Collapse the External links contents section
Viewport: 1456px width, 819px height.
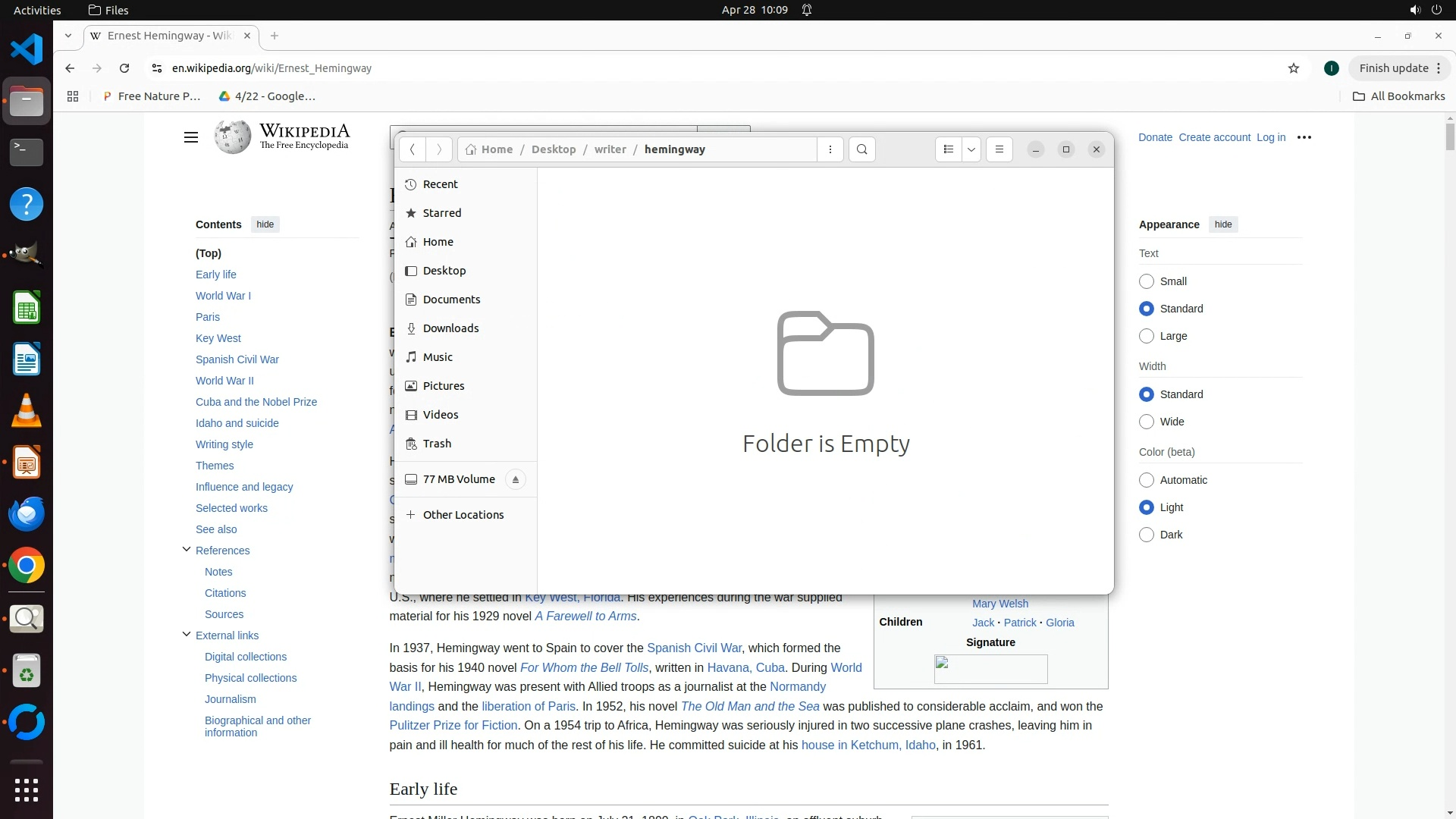186,635
